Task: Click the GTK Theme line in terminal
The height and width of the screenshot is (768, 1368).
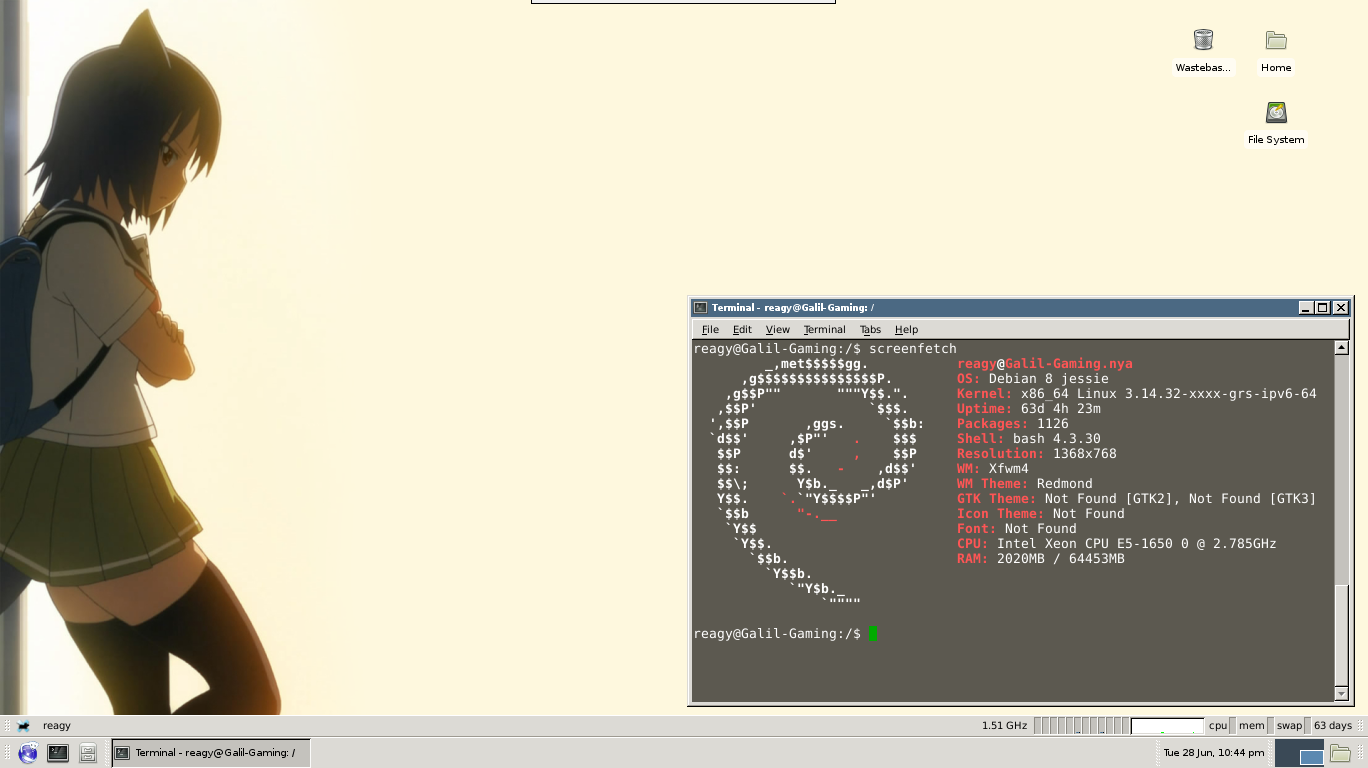Action: tap(1137, 499)
